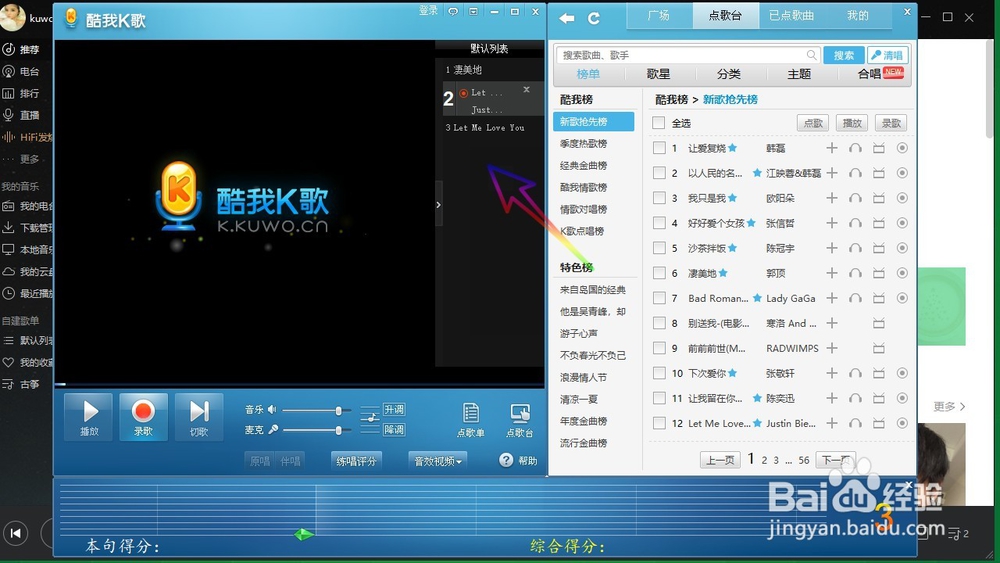Viewport: 1000px width, 563px height.
Task: Open the 主题 category tab
Action: (798, 74)
